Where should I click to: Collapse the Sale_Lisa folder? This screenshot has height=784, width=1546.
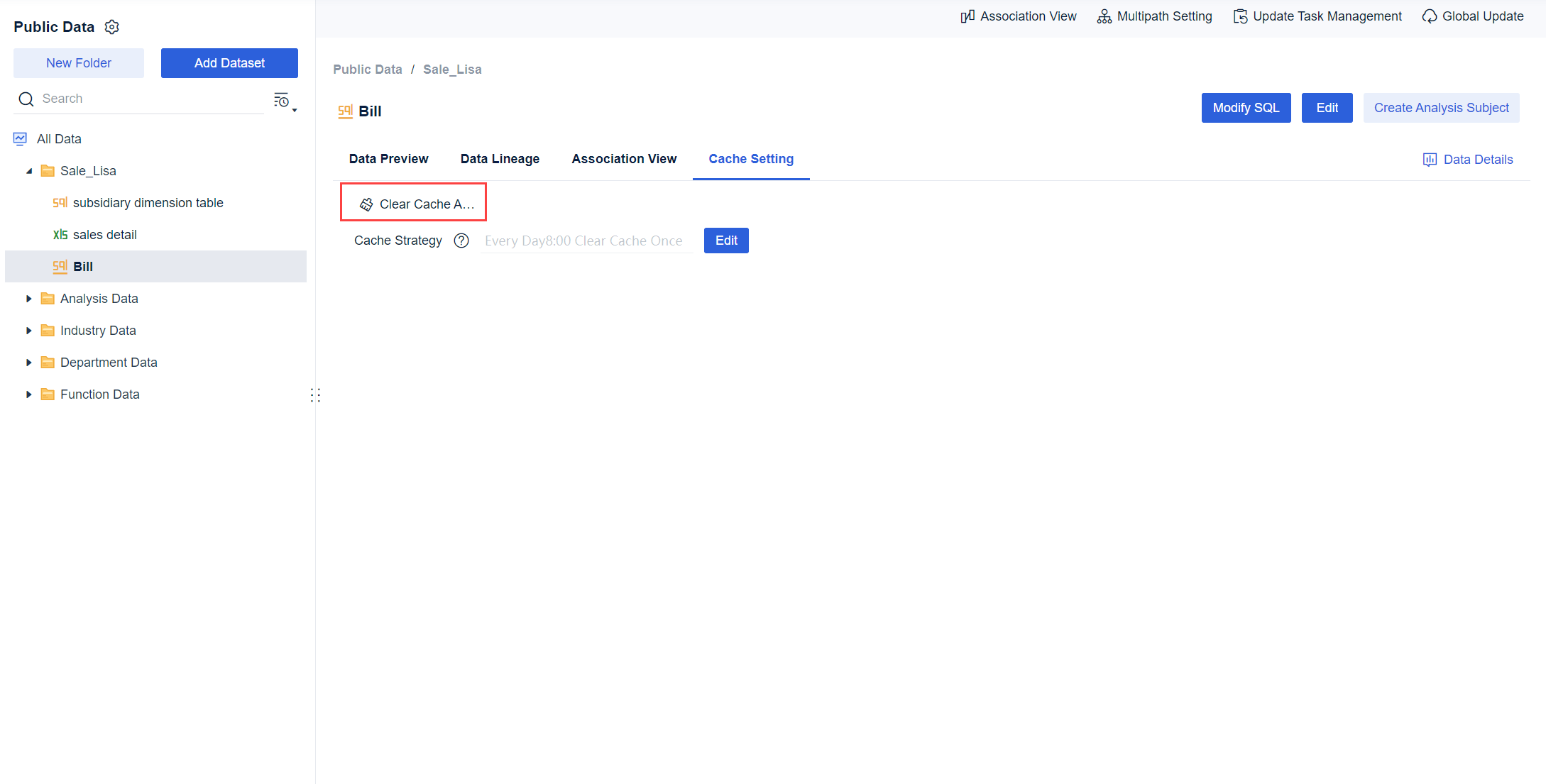29,171
